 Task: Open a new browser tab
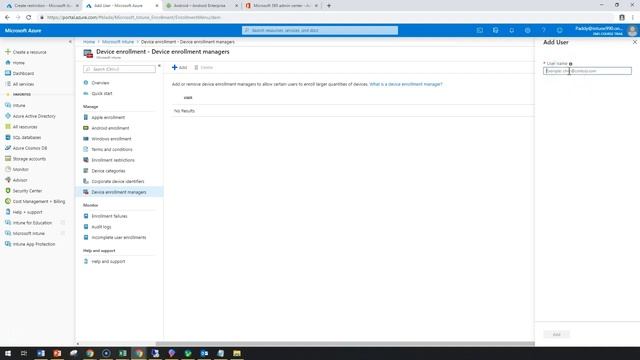[x=329, y=6]
